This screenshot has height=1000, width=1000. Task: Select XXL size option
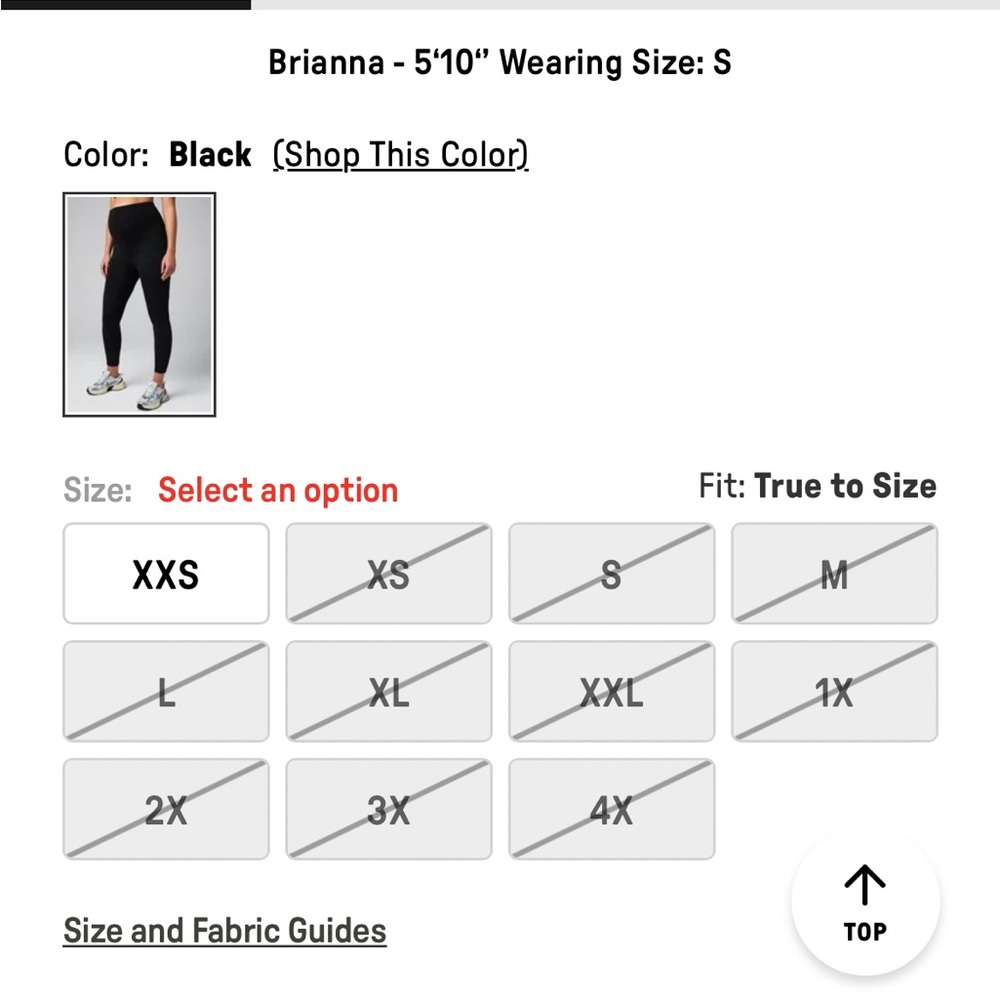pyautogui.click(x=611, y=691)
